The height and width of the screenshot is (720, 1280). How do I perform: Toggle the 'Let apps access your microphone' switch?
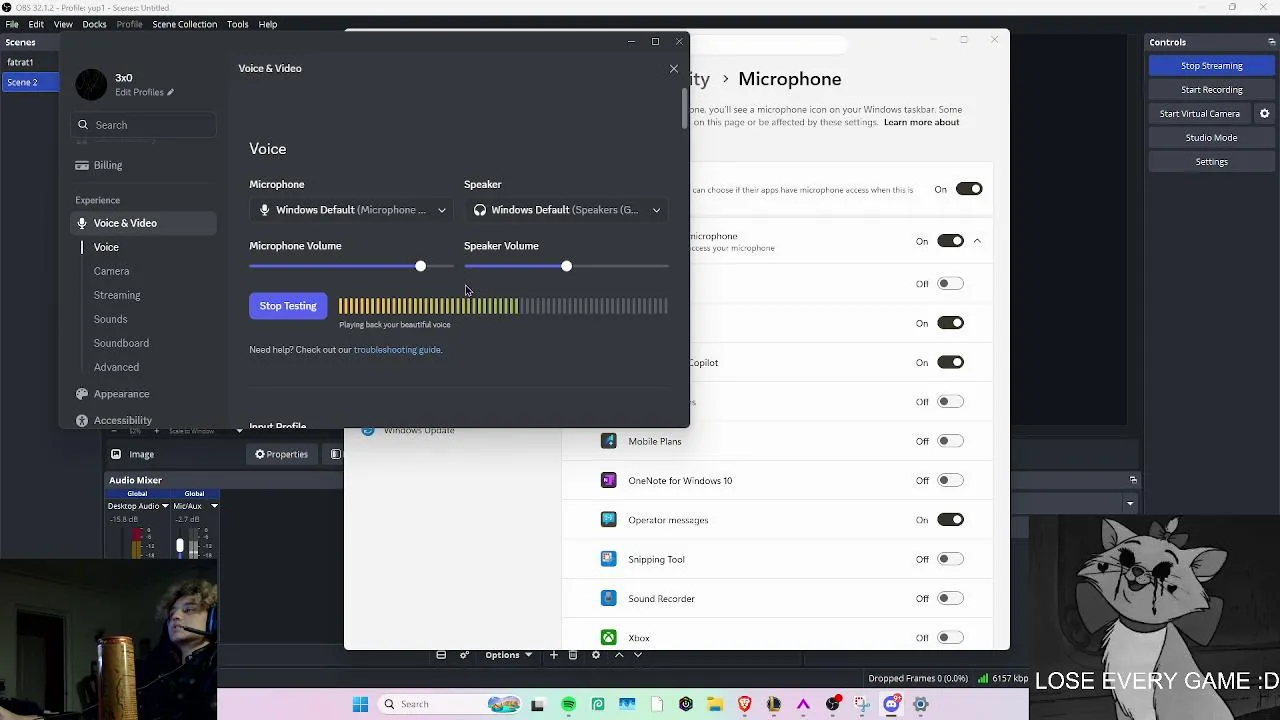950,241
